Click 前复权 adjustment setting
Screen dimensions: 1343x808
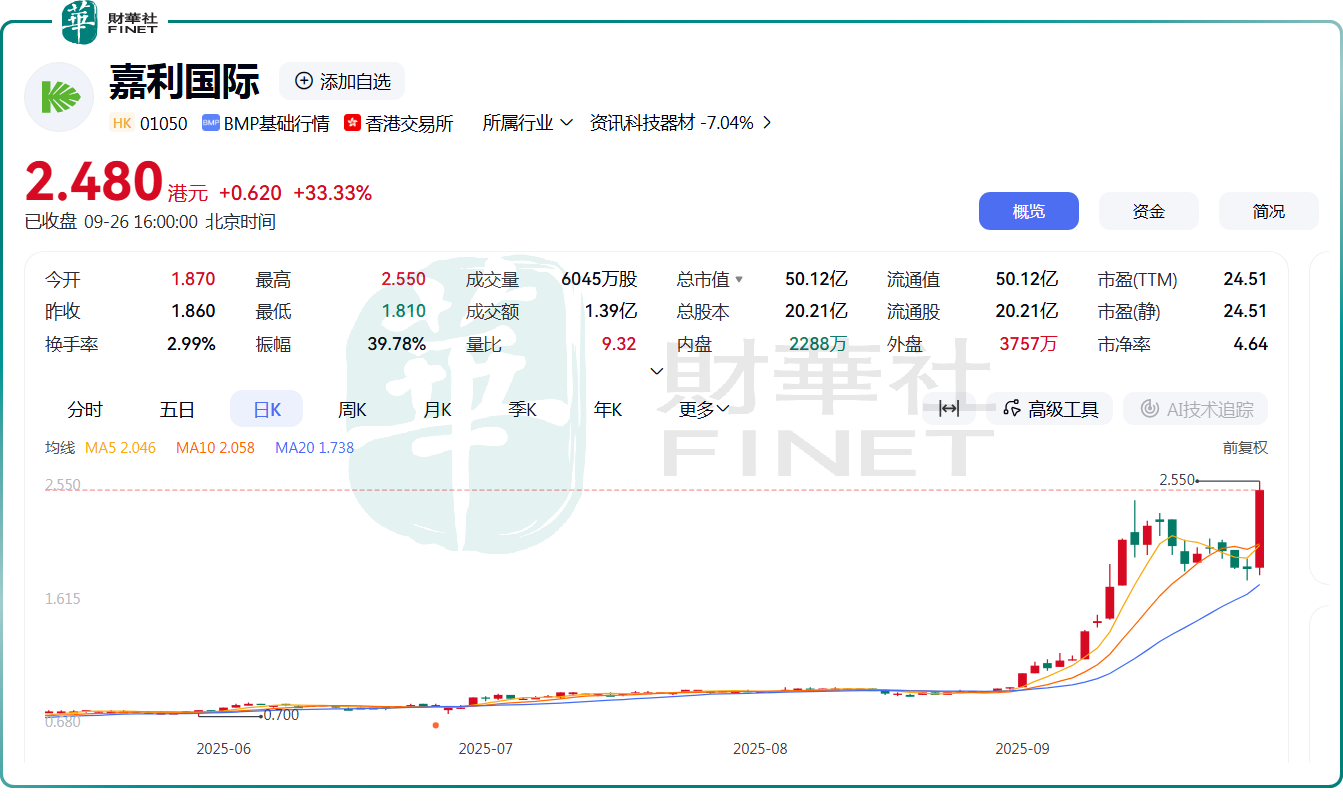coord(1245,448)
